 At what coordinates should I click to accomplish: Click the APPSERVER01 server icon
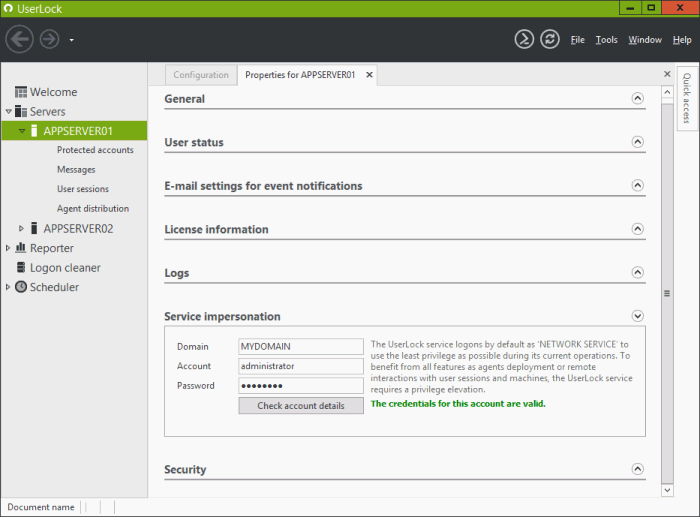pyautogui.click(x=34, y=131)
